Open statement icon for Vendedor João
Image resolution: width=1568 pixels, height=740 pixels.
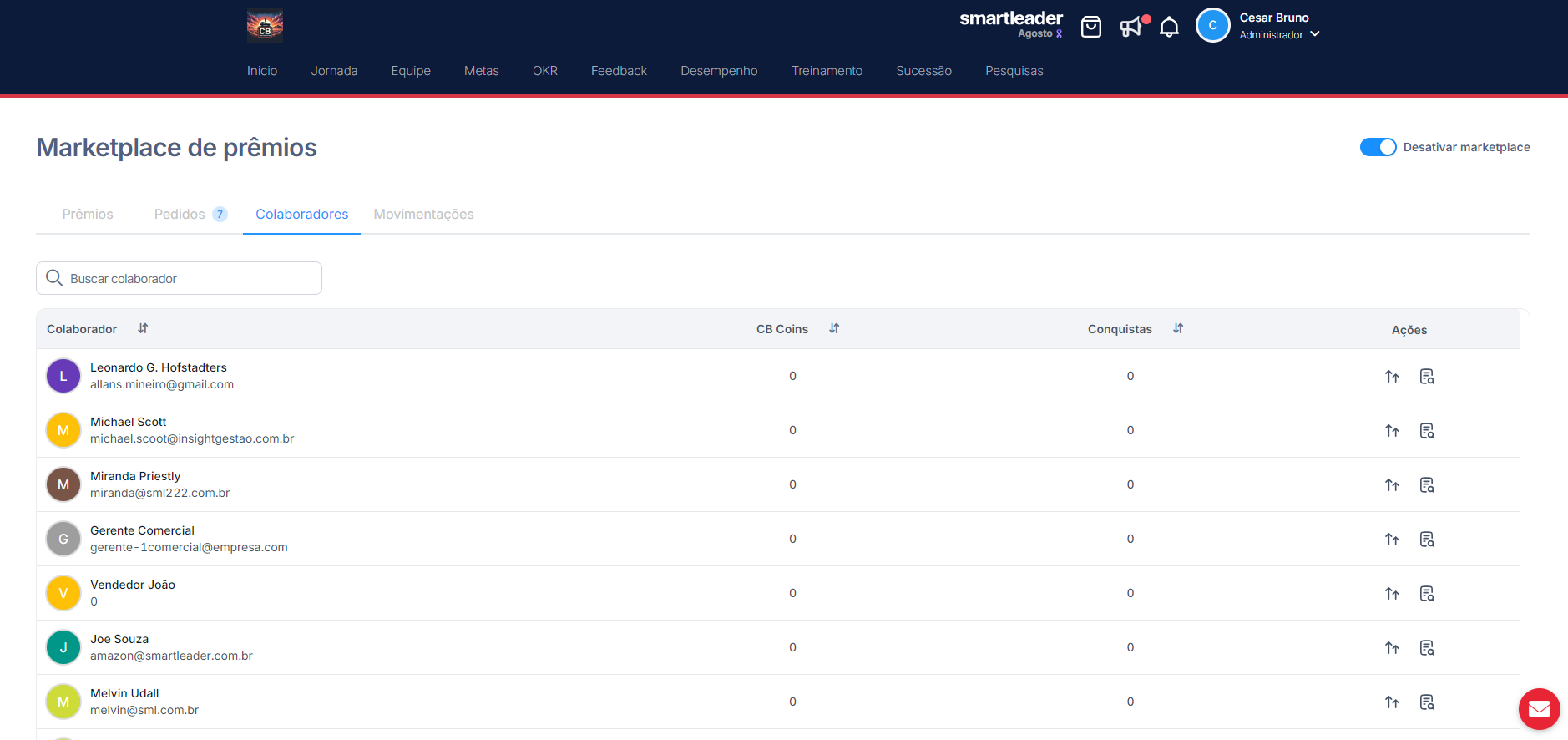click(x=1427, y=594)
